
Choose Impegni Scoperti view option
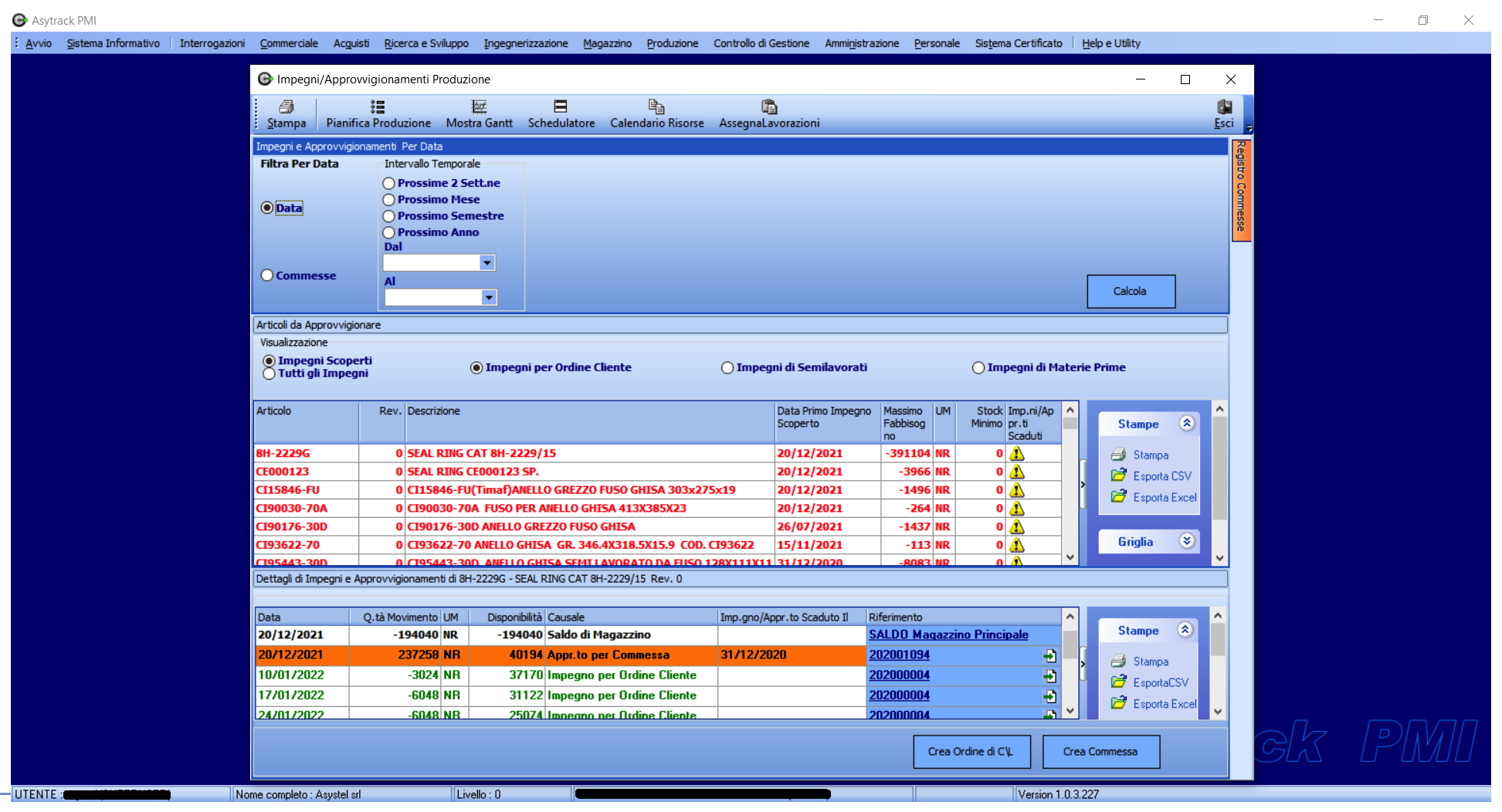click(269, 361)
